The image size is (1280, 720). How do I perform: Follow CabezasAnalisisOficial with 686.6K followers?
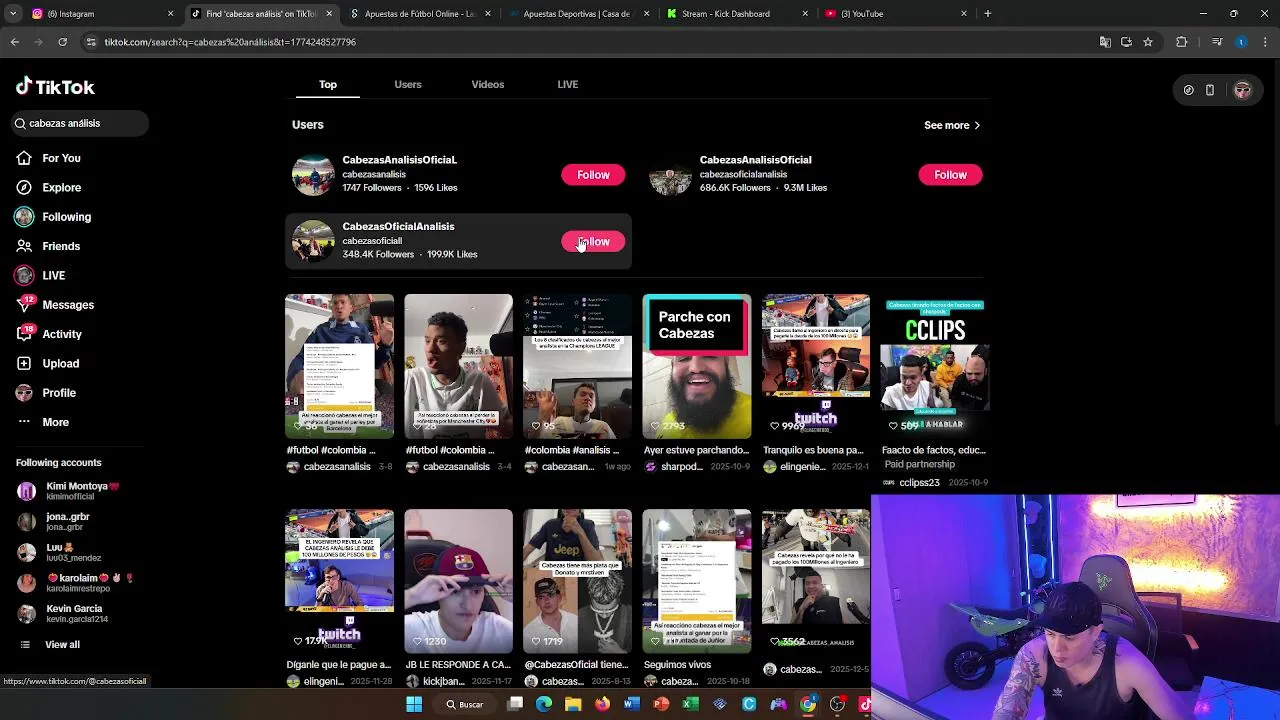[950, 175]
